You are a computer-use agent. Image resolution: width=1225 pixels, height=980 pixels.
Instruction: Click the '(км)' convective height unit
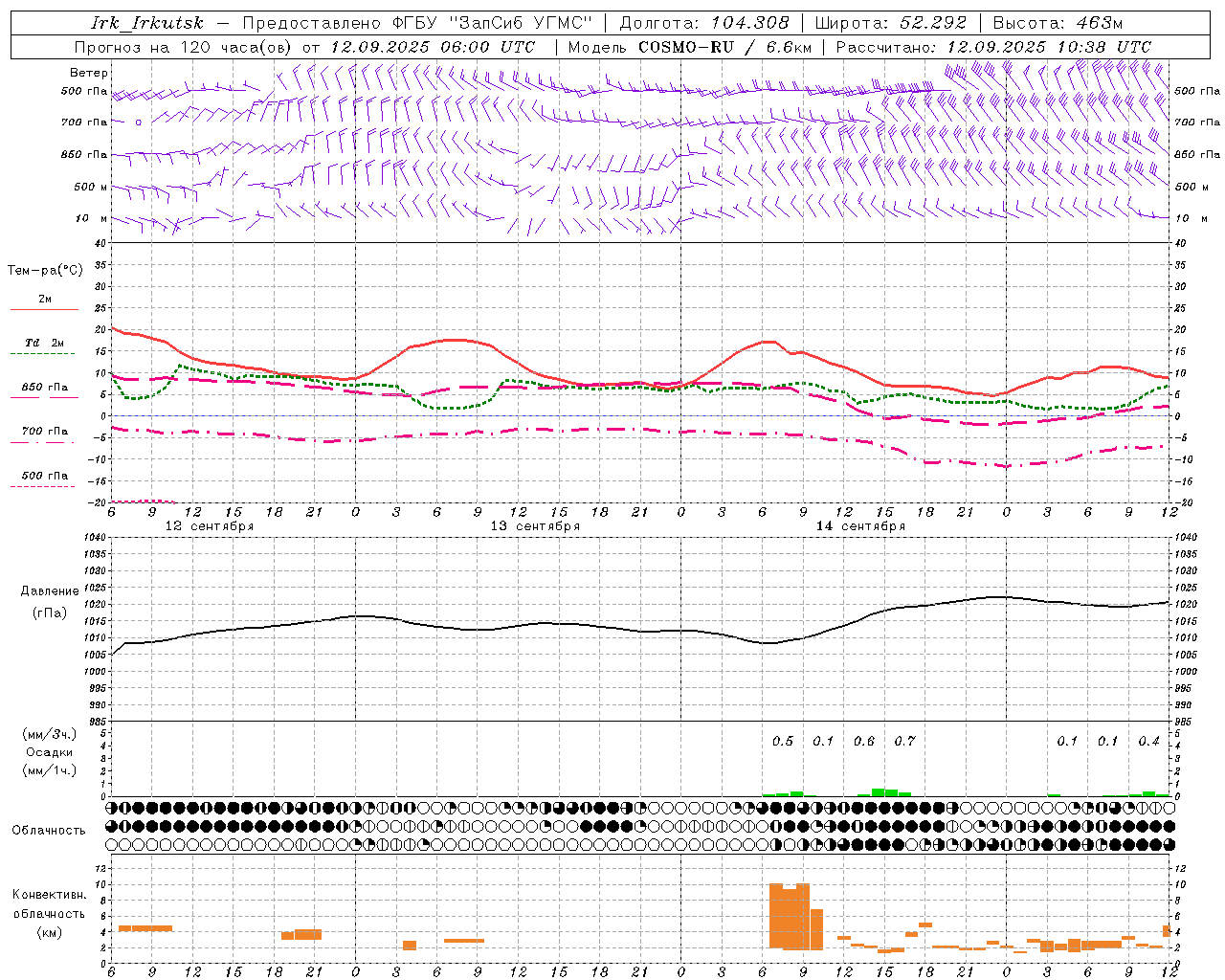point(50,932)
